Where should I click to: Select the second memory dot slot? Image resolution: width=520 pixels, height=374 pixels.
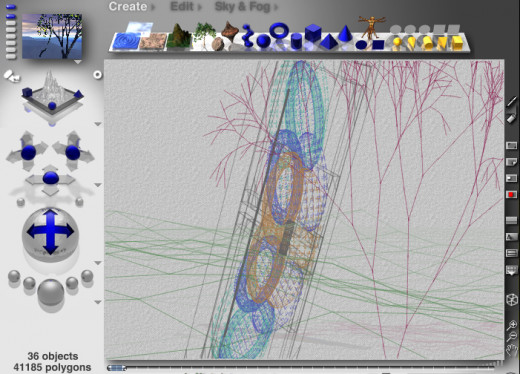[x=11, y=16]
